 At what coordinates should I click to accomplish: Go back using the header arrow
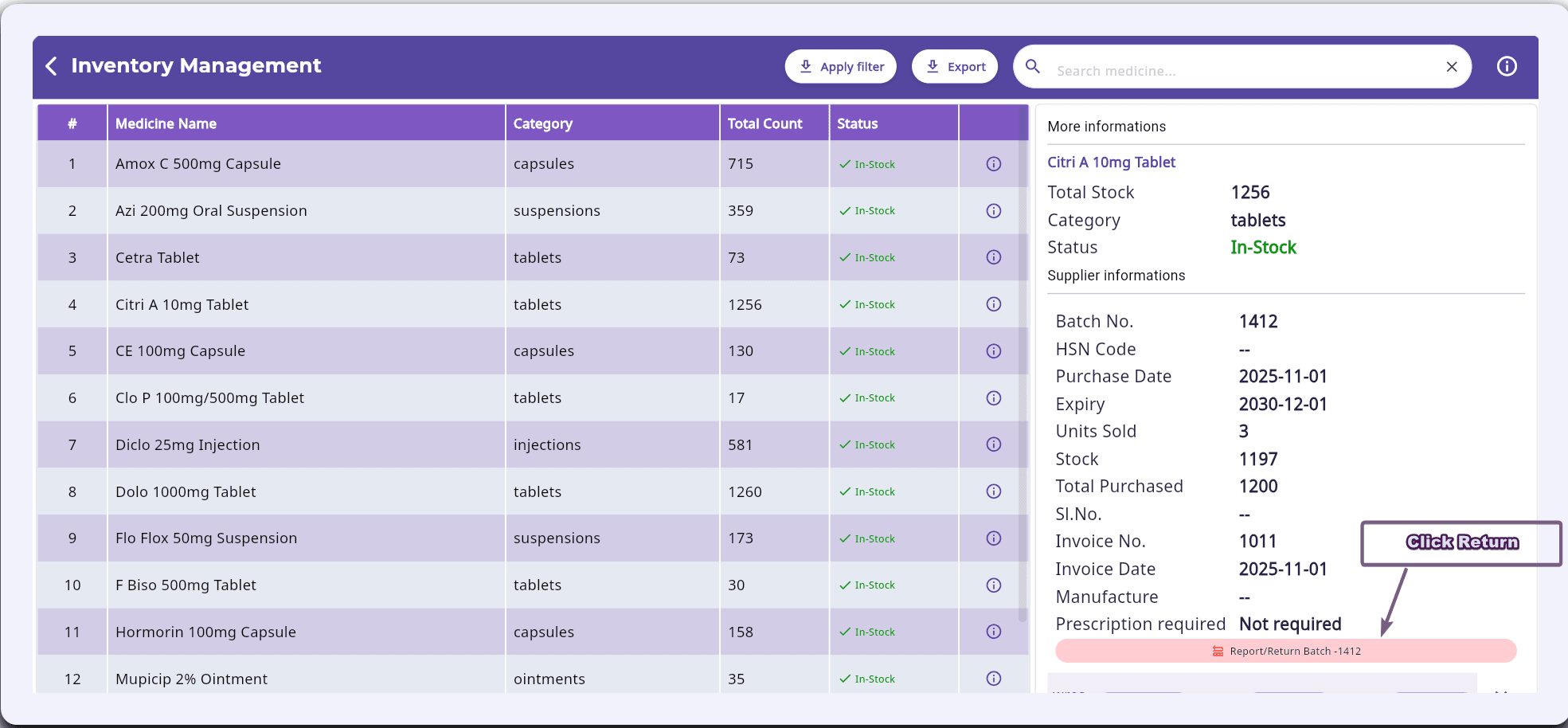tap(51, 66)
